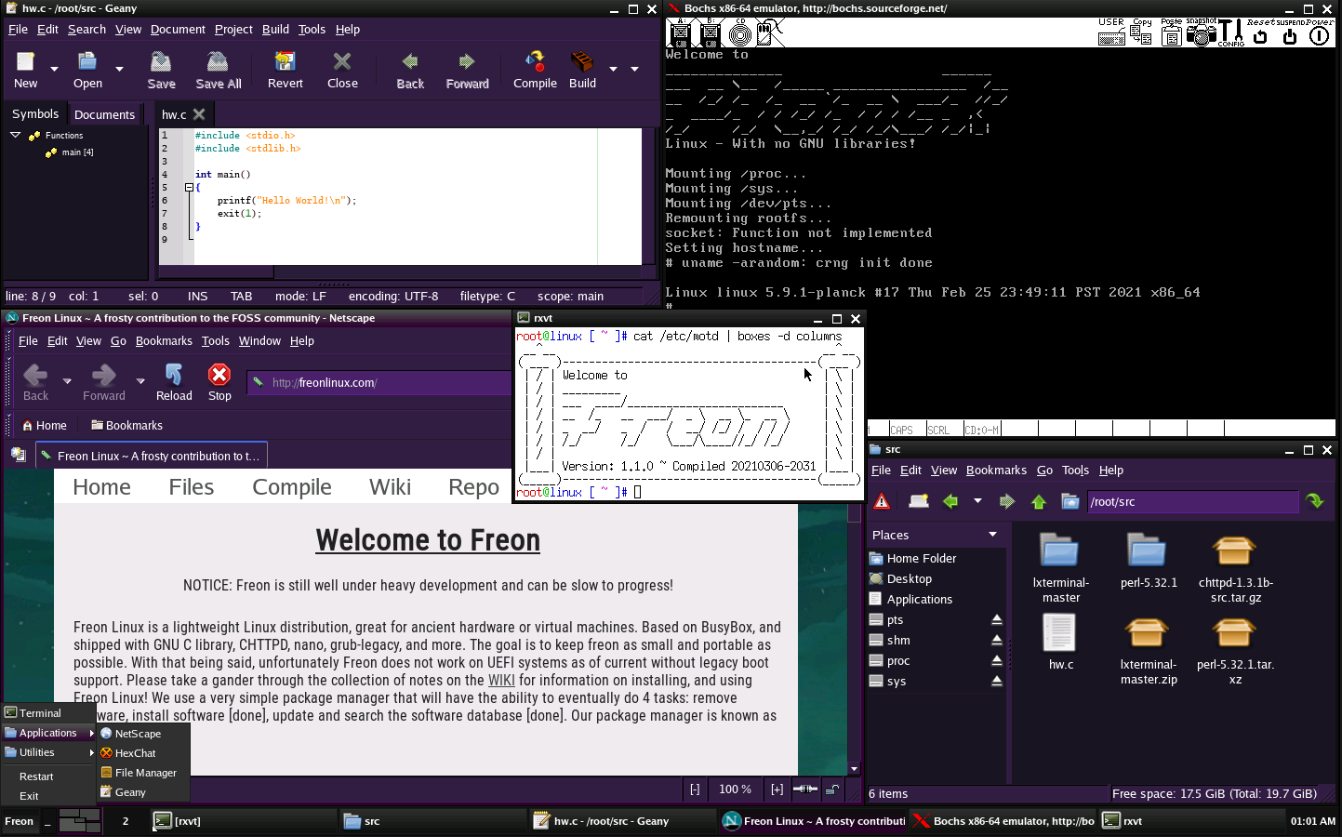
Task: Collapse the Functions tree in Symbols panel
Action: 15,135
